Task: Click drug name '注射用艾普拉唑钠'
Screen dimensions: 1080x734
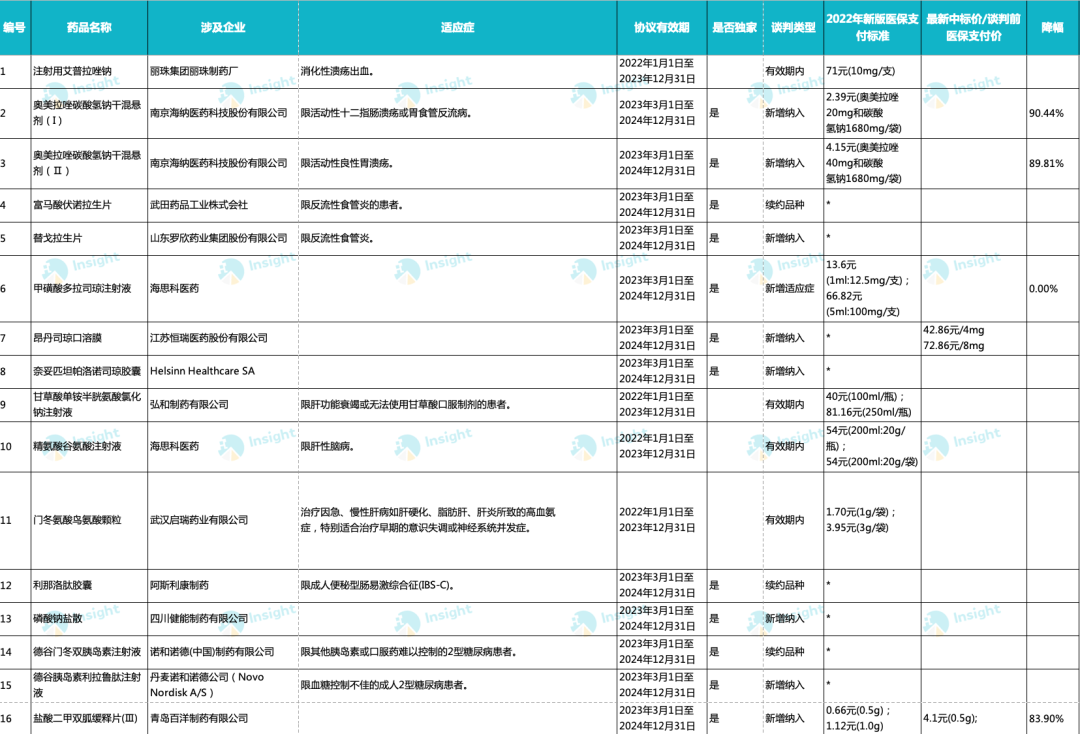Action: pos(72,71)
